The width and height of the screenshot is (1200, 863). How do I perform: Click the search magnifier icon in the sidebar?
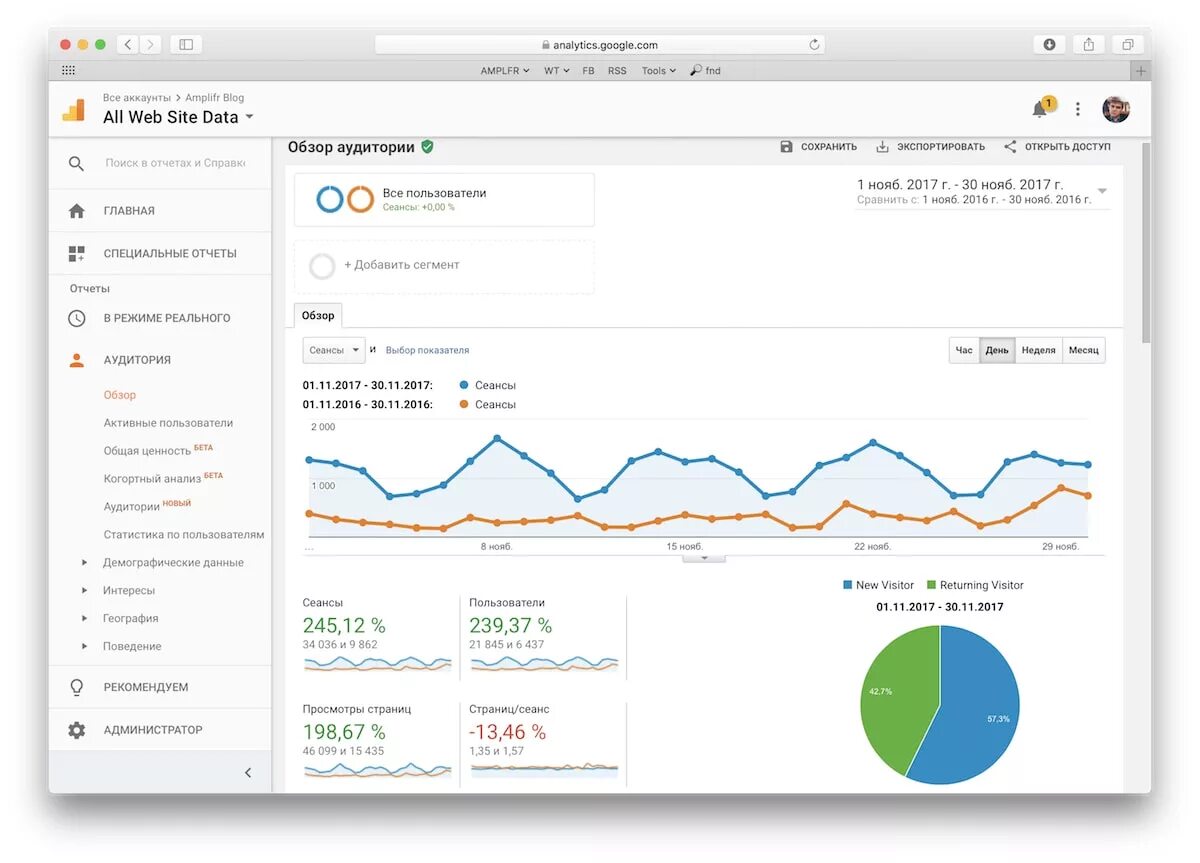click(76, 163)
